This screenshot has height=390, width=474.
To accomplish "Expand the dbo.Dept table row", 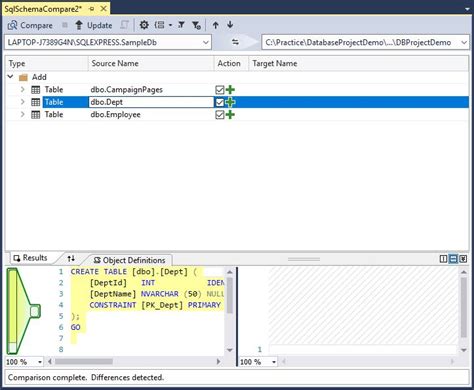I will point(22,102).
